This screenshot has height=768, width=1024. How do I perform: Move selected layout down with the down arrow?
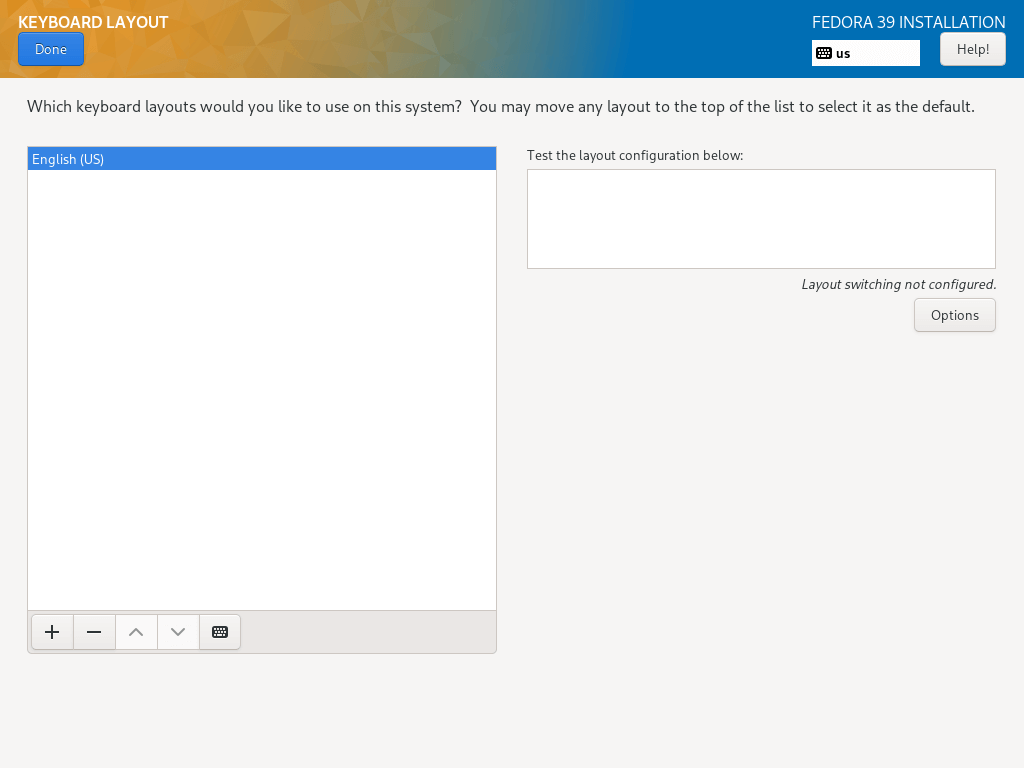point(178,632)
